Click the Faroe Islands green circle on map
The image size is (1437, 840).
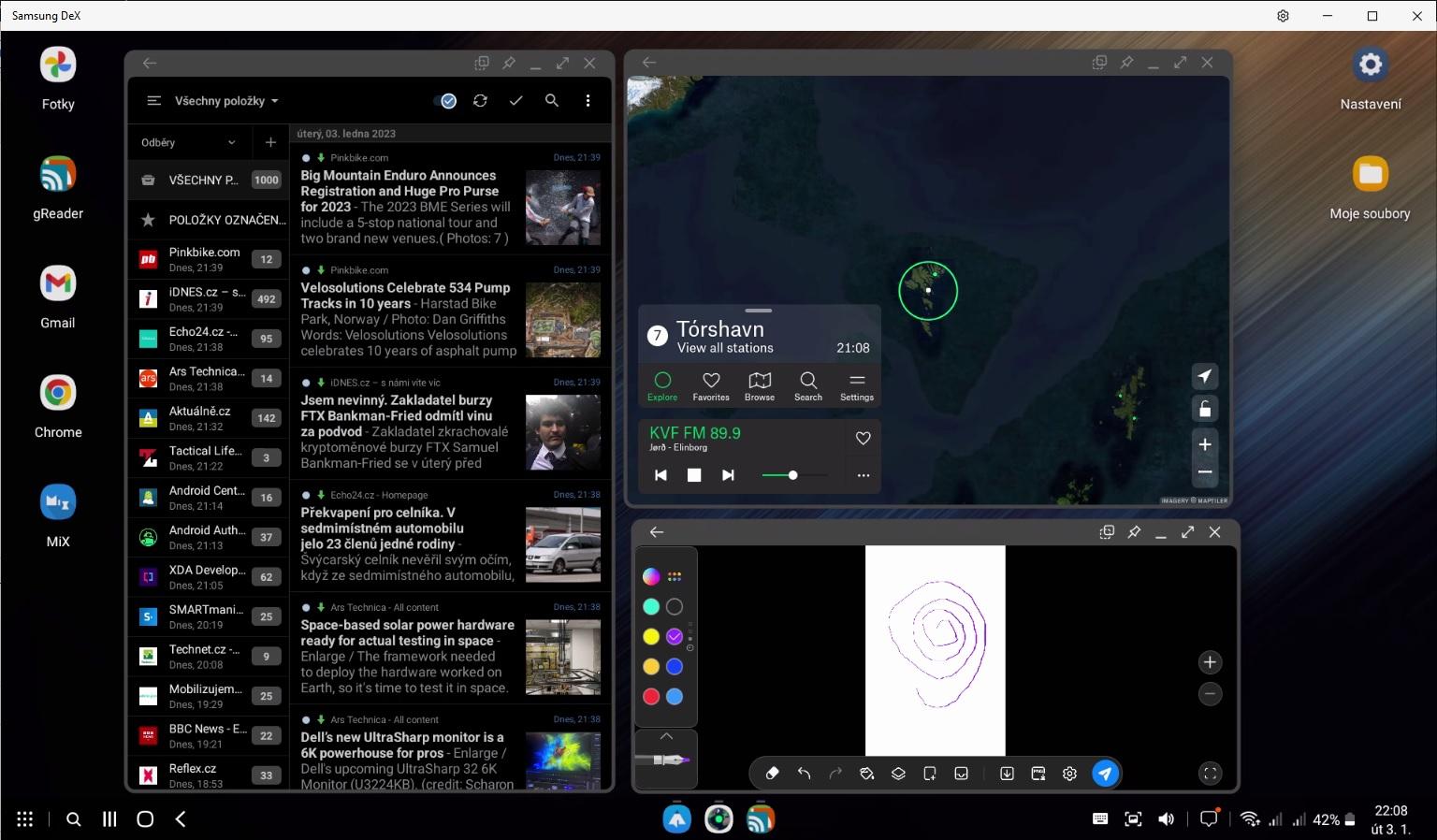(x=928, y=290)
